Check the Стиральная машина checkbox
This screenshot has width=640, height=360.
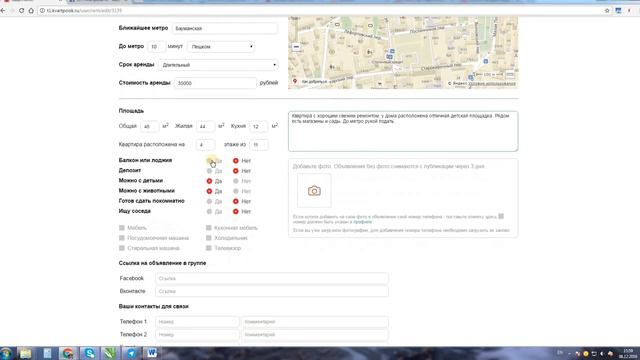pos(122,248)
